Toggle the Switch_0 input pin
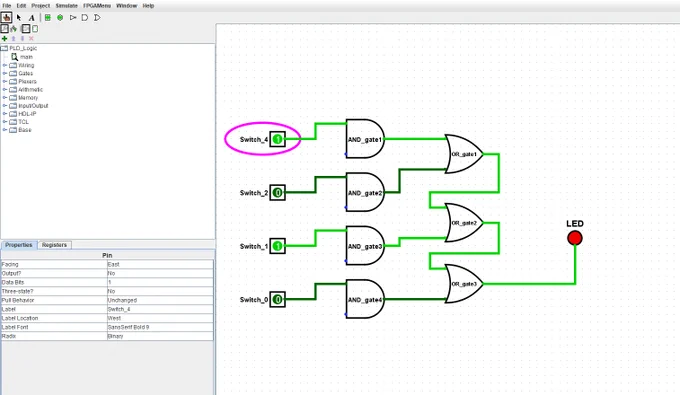Viewport: 680px width, 395px height. [278, 299]
